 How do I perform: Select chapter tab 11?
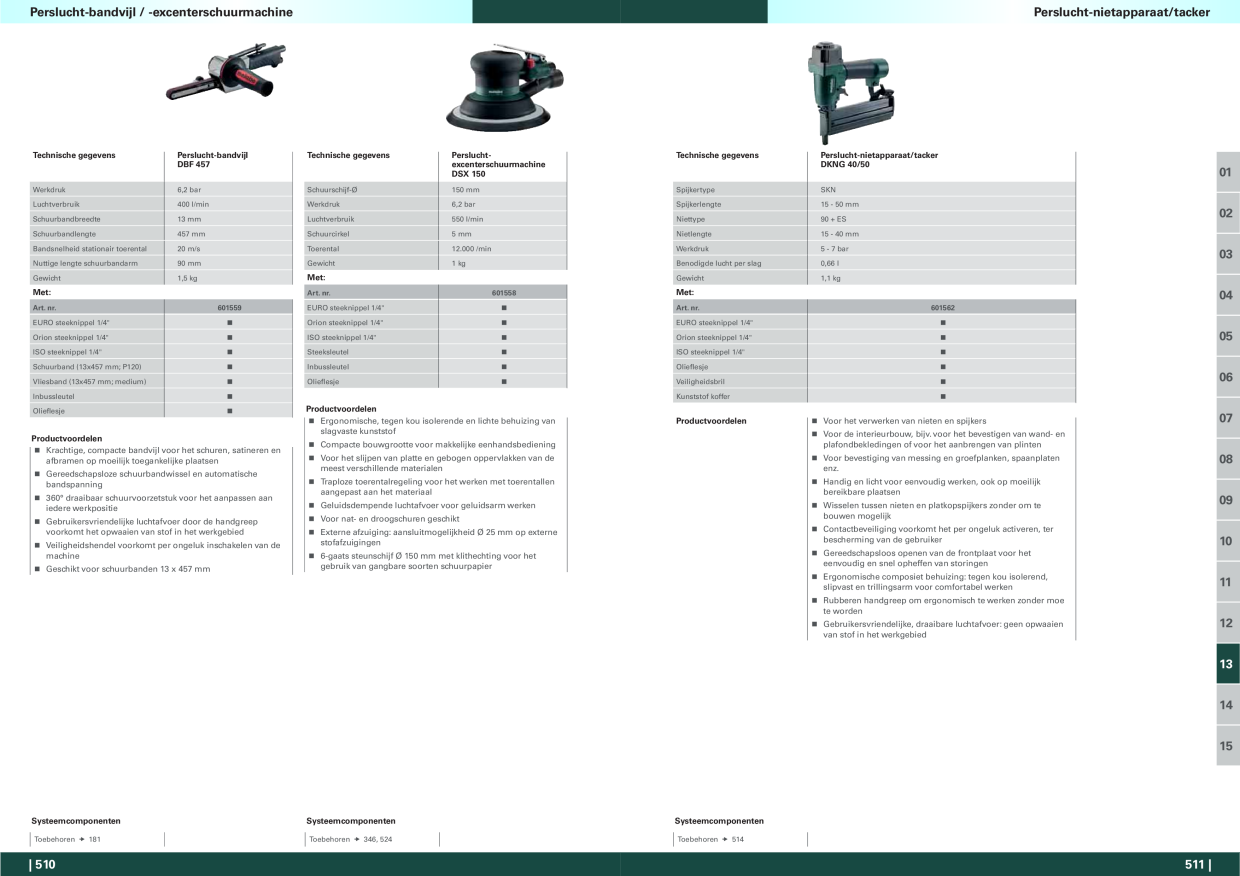coord(1227,582)
